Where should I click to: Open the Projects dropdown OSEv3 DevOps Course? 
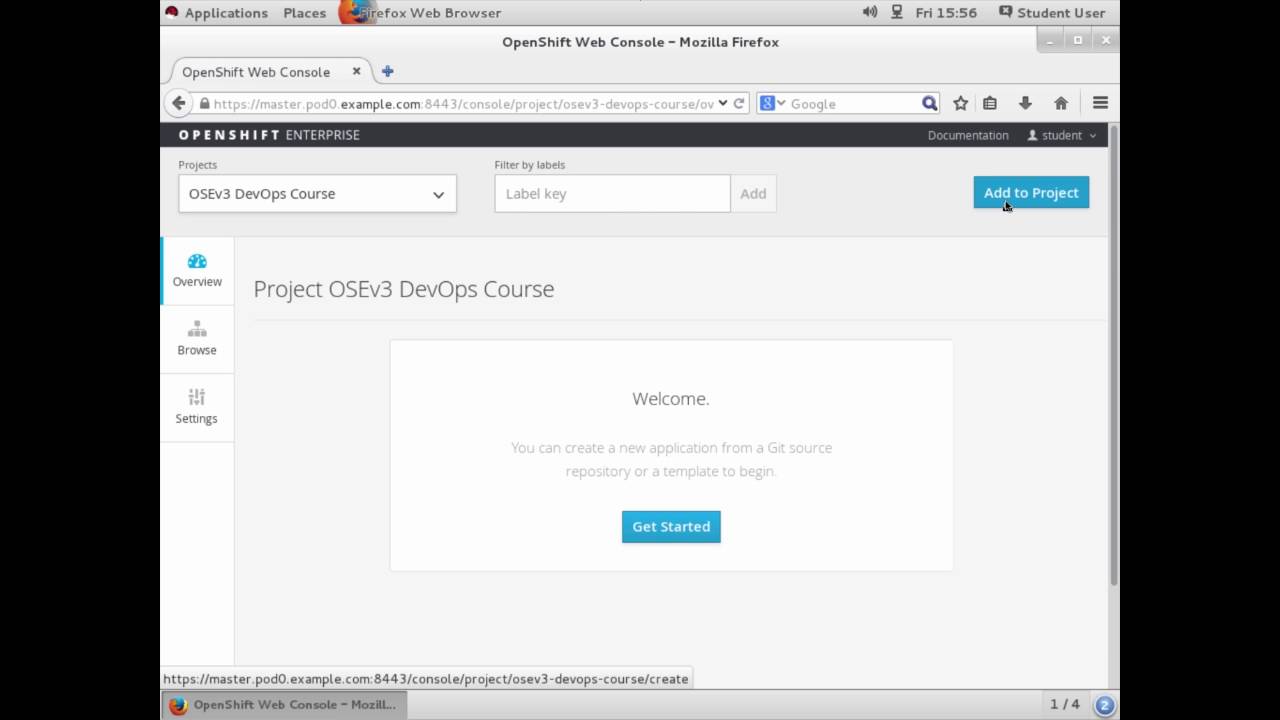[317, 194]
